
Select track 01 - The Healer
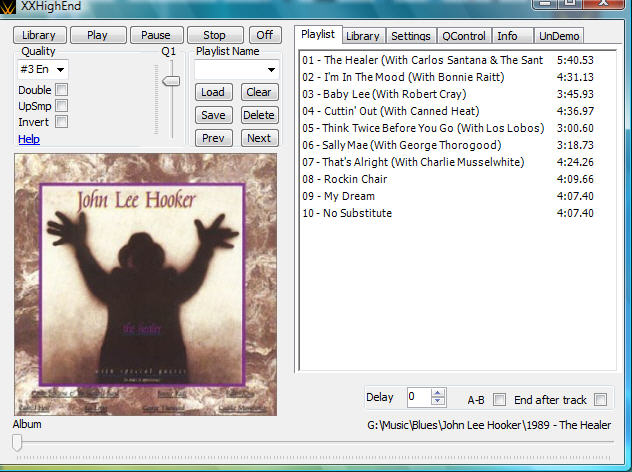click(x=448, y=60)
